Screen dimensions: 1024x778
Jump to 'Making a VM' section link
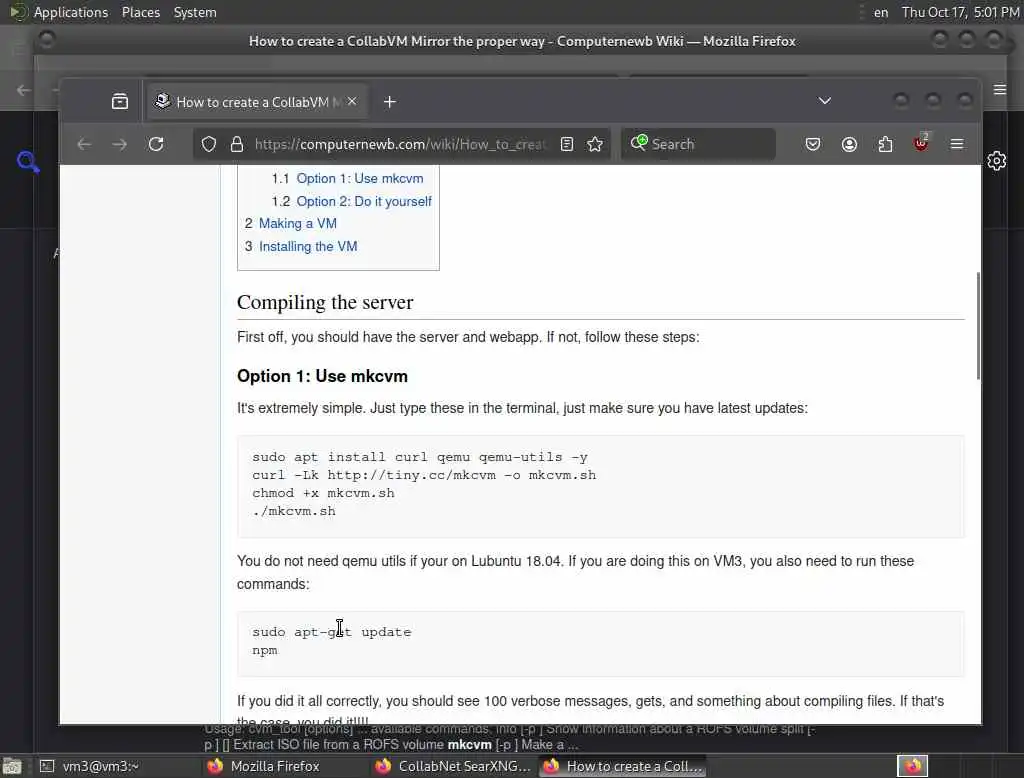pyautogui.click(x=298, y=223)
